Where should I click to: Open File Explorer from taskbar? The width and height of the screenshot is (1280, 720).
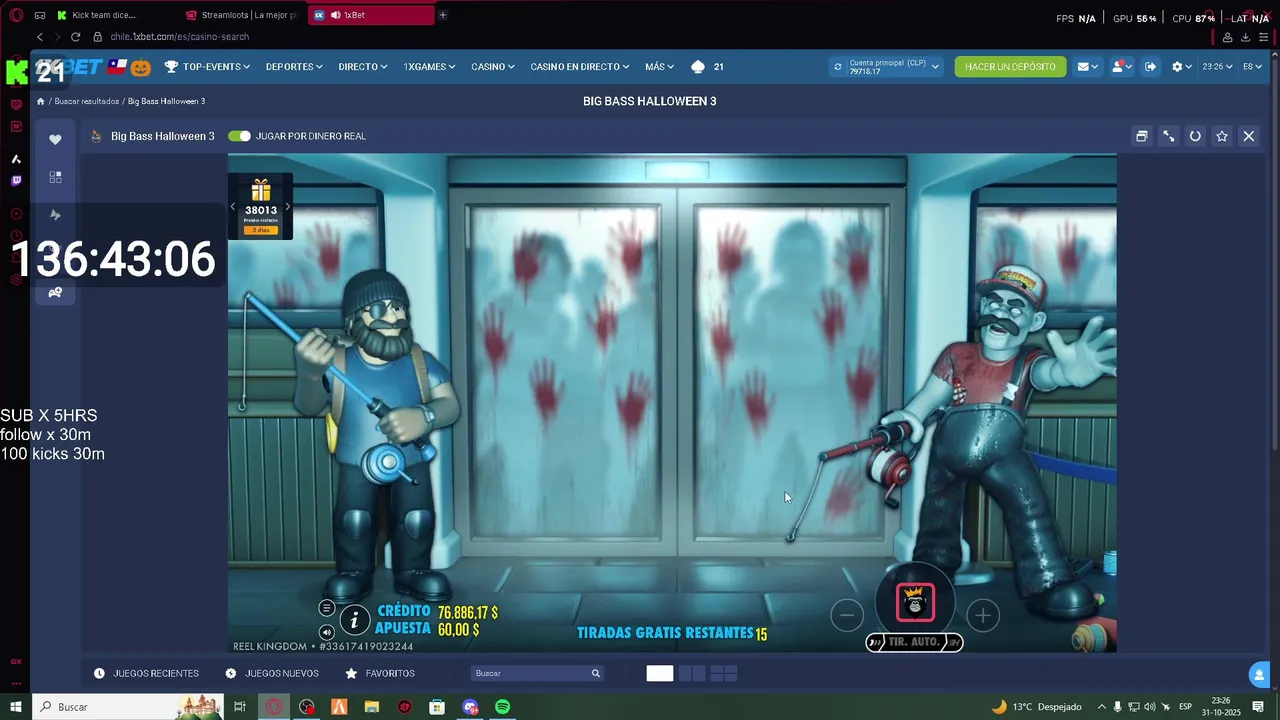pyautogui.click(x=372, y=707)
